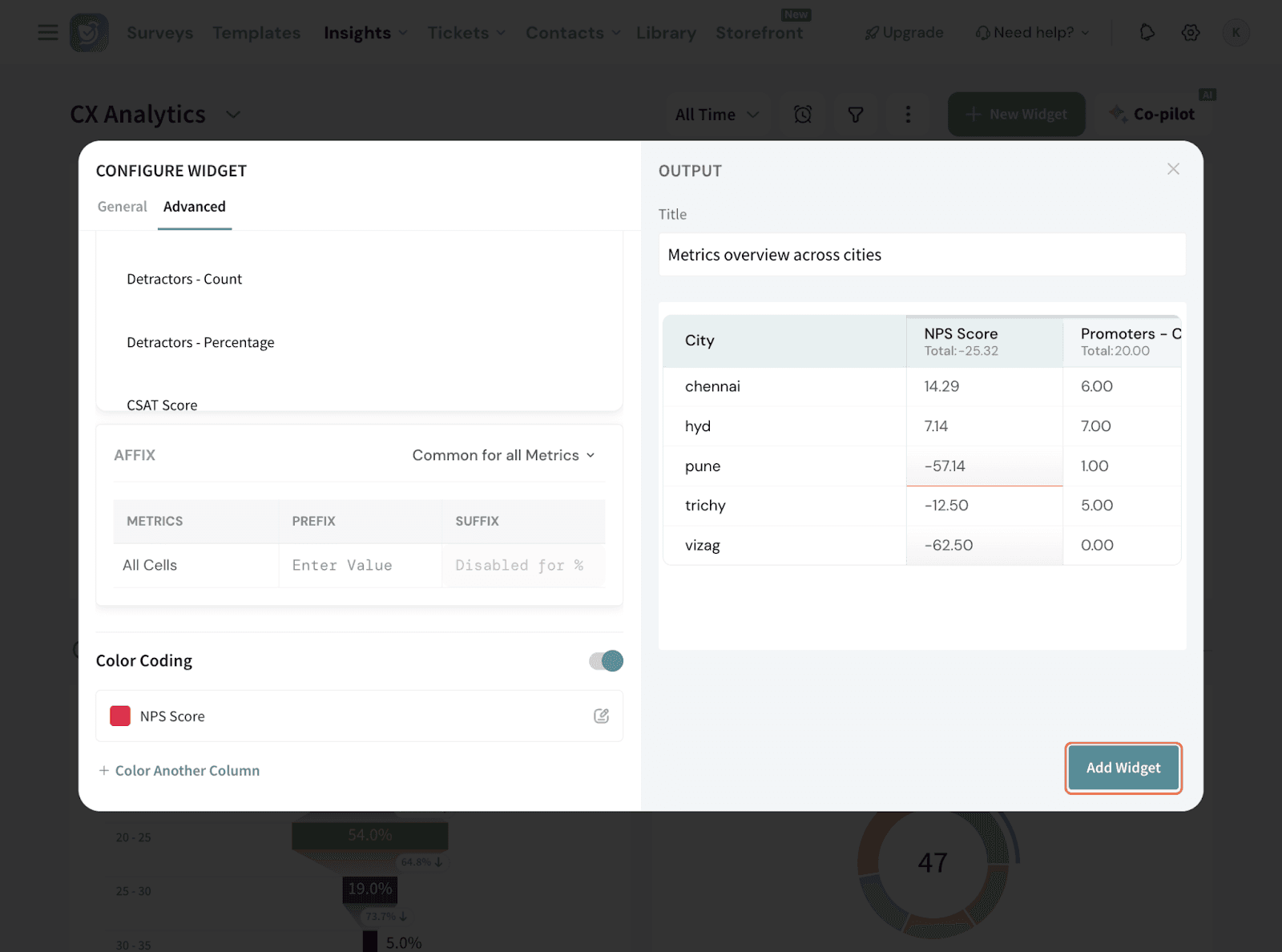This screenshot has width=1282, height=952.
Task: Disable the Color Coding toggle
Action: (x=606, y=661)
